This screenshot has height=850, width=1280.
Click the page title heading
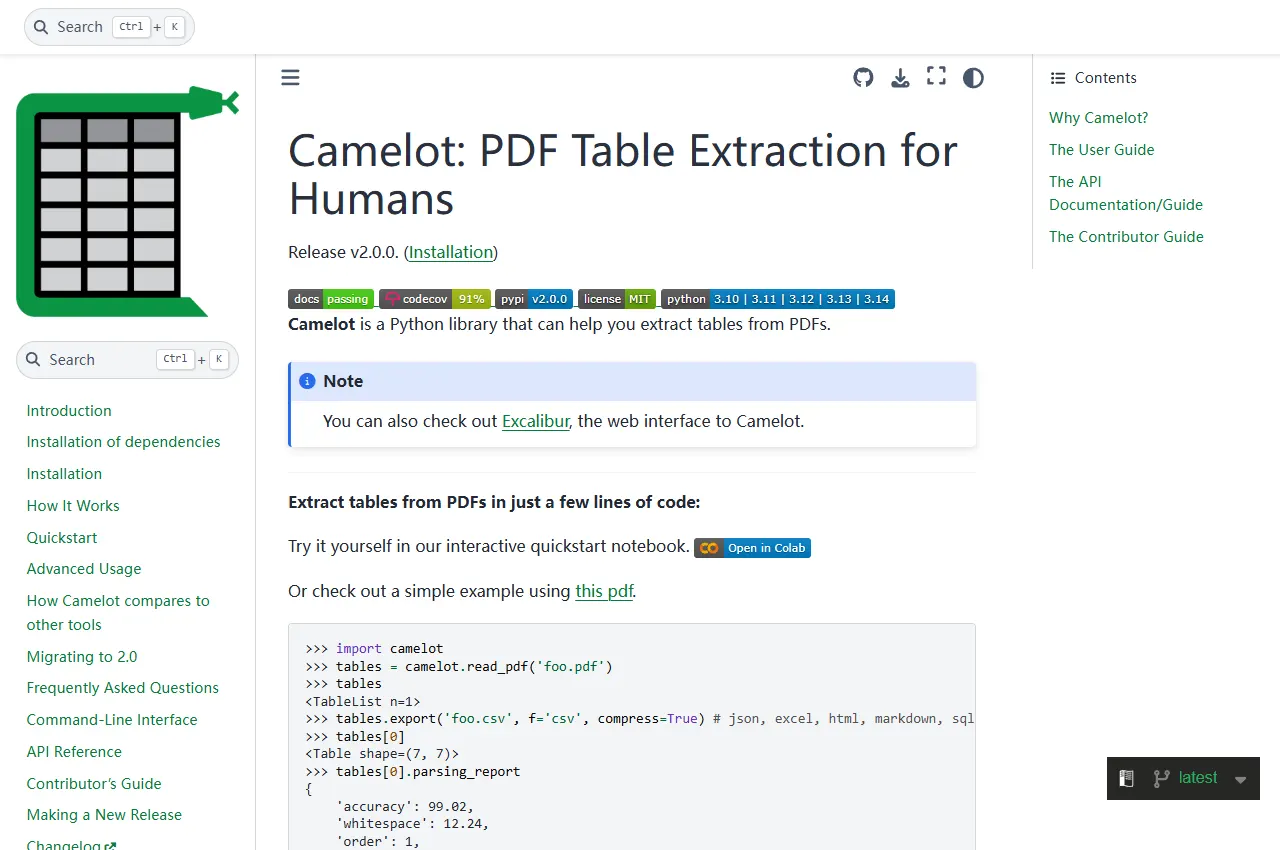click(623, 175)
